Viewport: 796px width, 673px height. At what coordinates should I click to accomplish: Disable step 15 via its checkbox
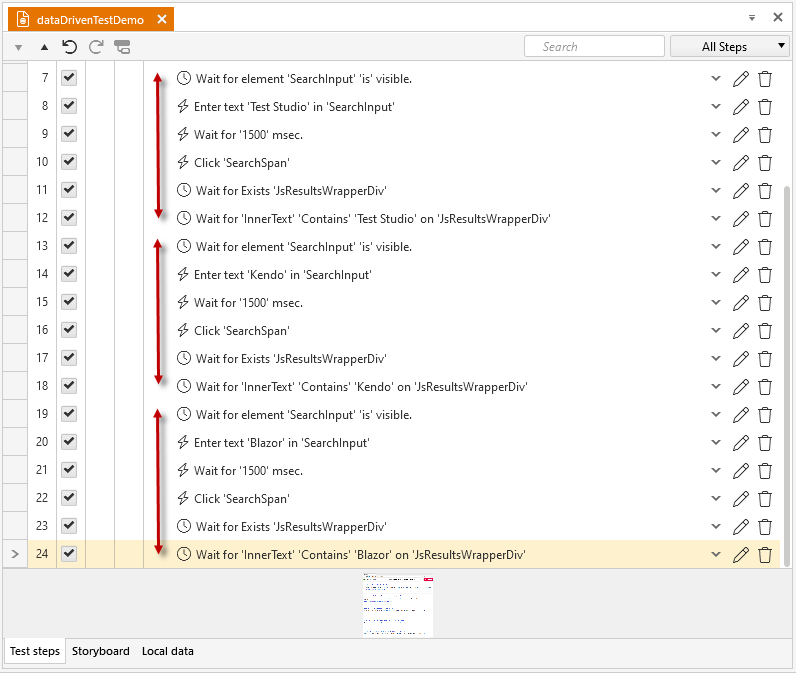pyautogui.click(x=69, y=302)
